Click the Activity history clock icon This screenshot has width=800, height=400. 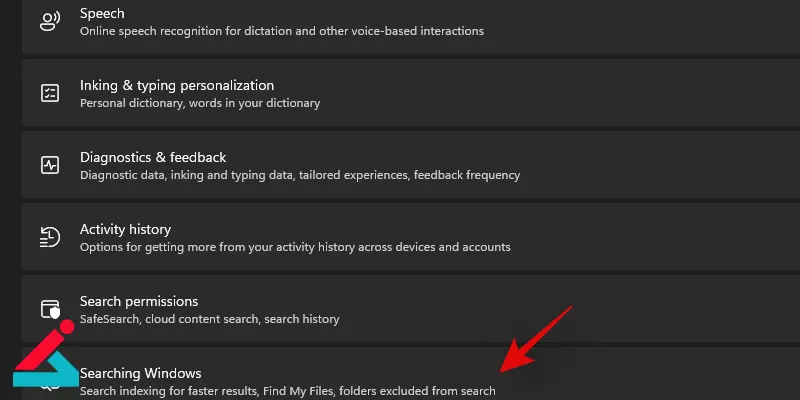50,237
